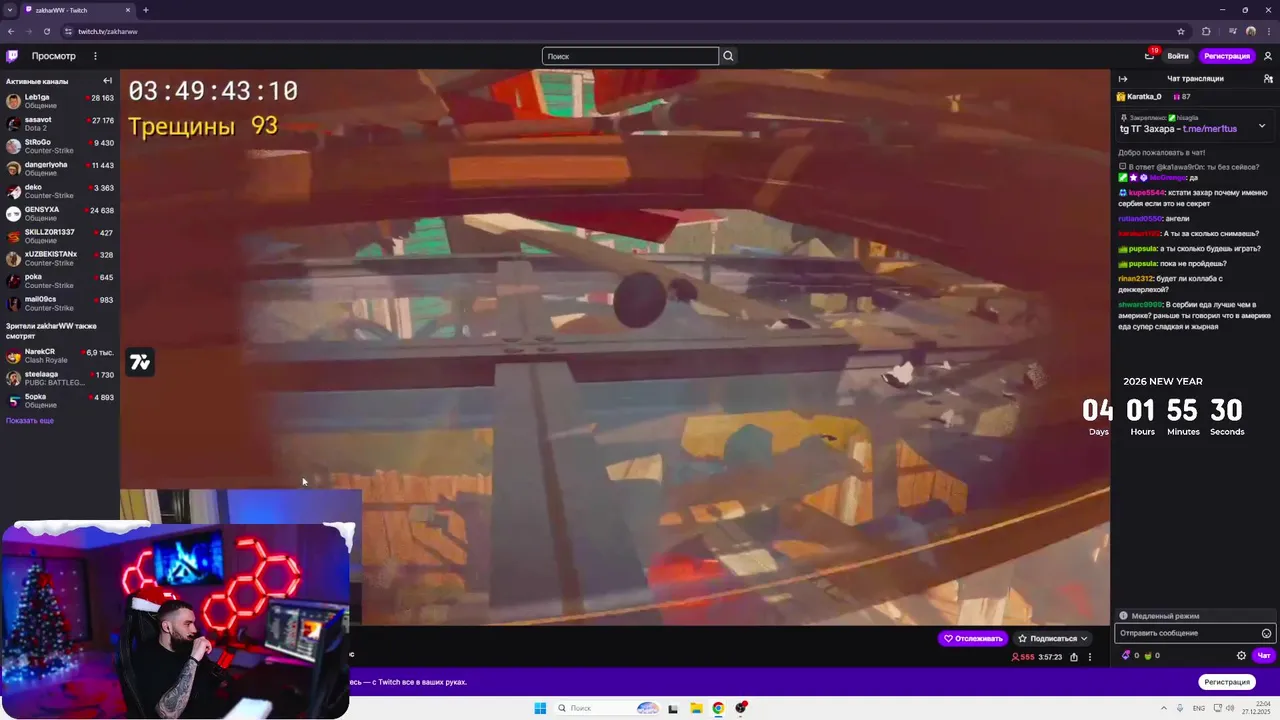
Task: Open SKILLZOR1337 channel
Action: [x=59, y=236]
